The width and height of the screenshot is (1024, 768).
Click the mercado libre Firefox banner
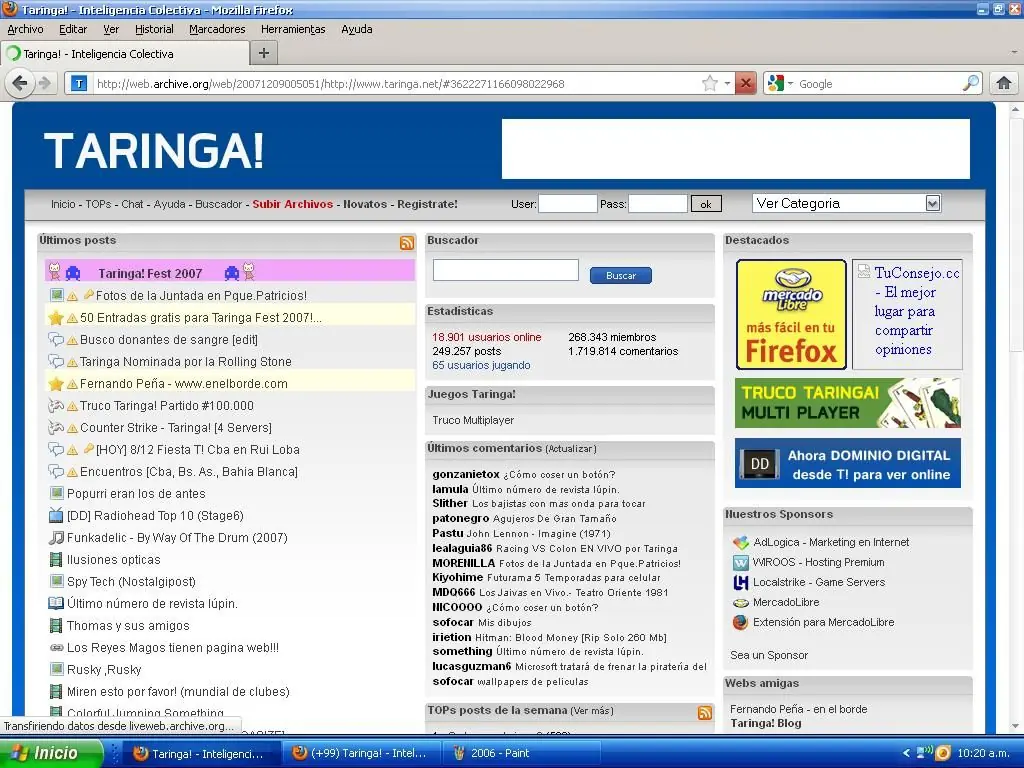pos(791,314)
